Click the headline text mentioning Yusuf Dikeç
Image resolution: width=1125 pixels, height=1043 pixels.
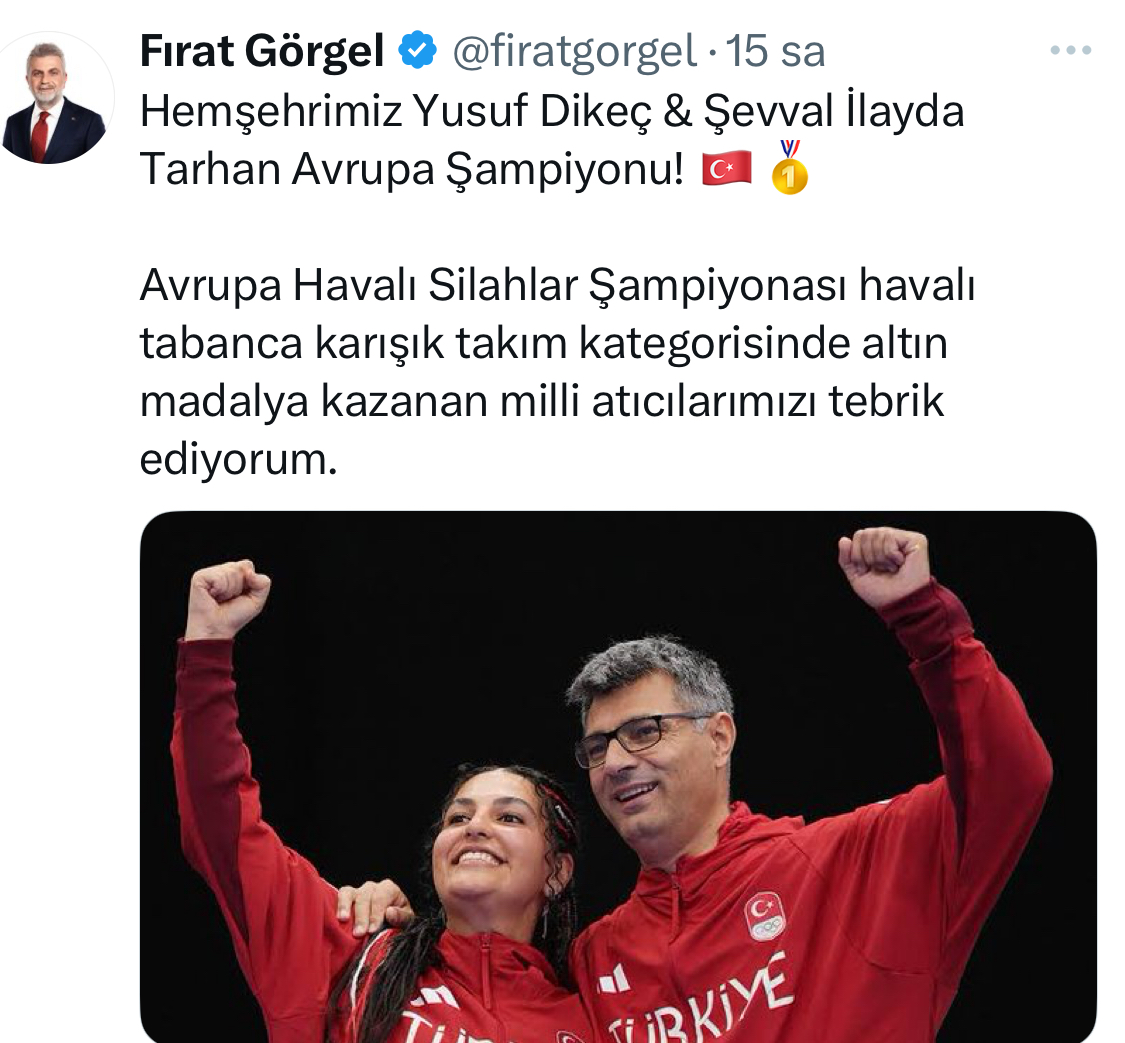[552, 141]
